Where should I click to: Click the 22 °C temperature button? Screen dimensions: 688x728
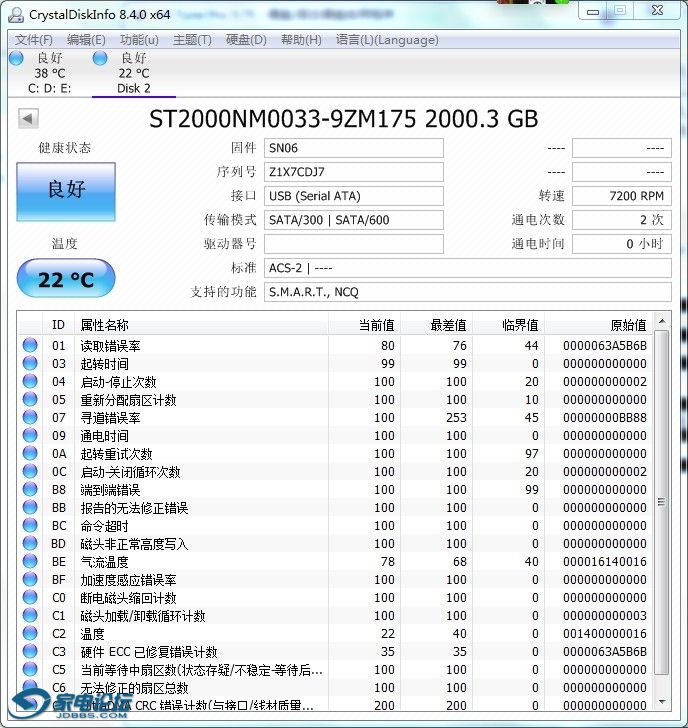[x=66, y=279]
